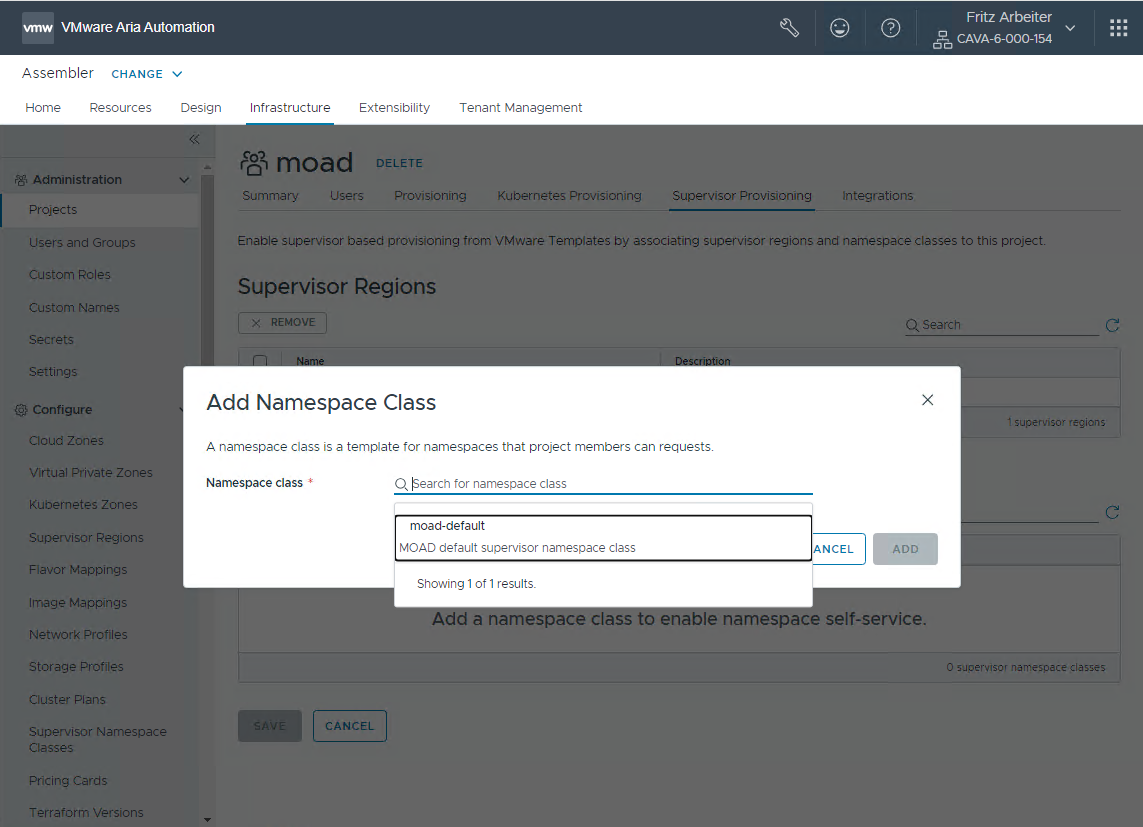Open Administration Settings
Screen dimensions: 1143x827
(52, 372)
